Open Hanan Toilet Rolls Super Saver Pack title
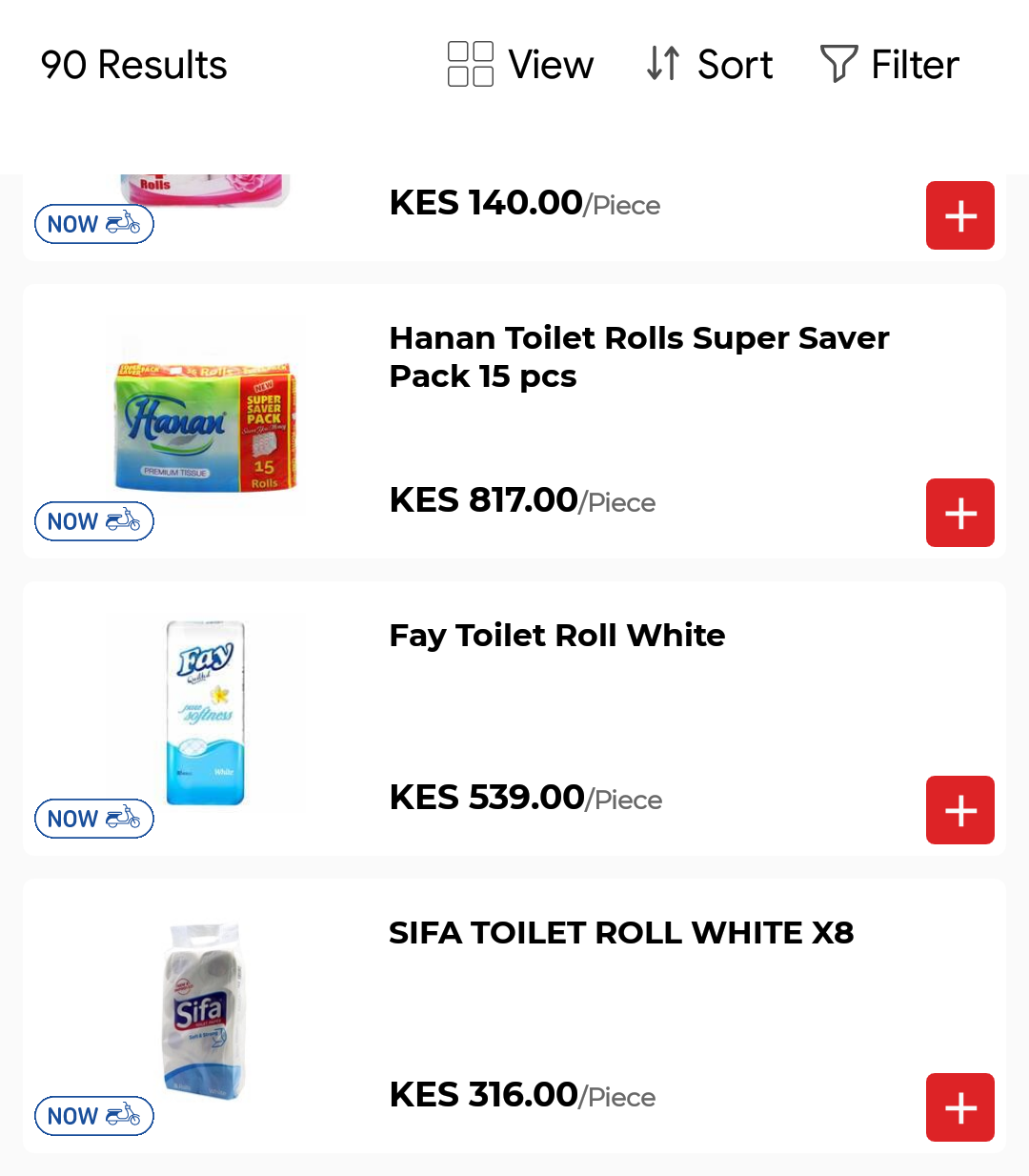The image size is (1029, 1176). [638, 357]
